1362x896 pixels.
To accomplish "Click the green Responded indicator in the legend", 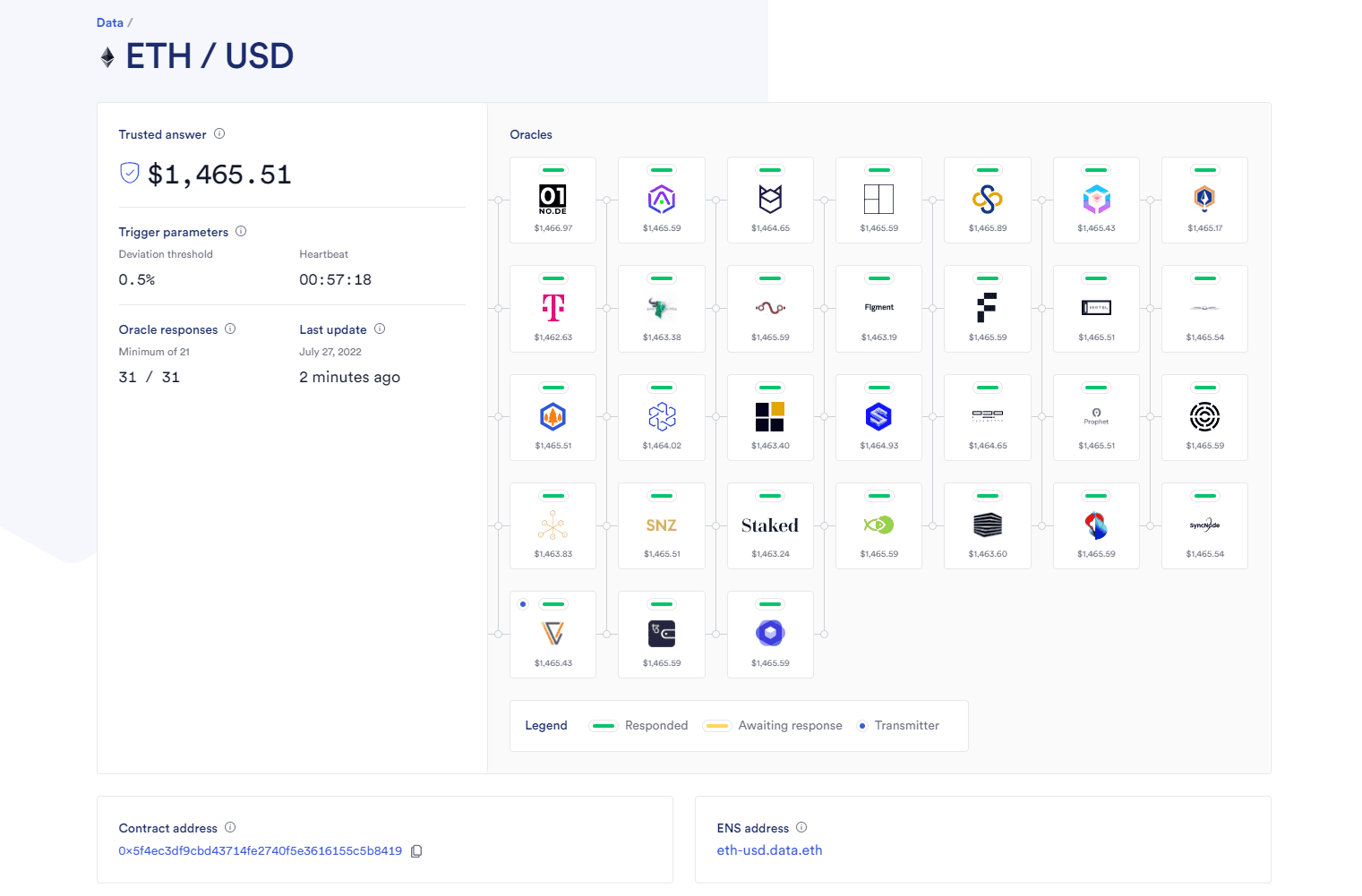I will click(x=604, y=726).
